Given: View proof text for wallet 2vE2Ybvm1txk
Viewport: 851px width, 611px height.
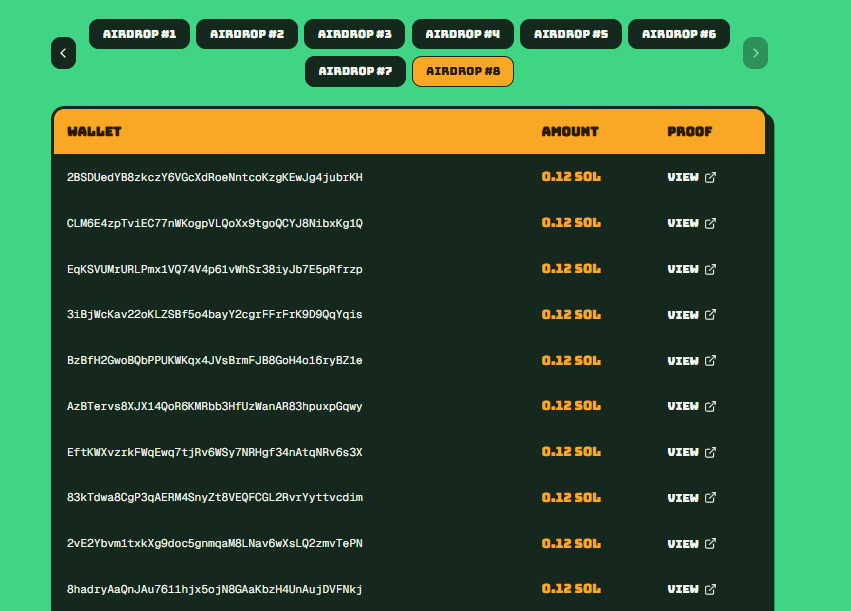Looking at the screenshot, I should pyautogui.click(x=683, y=544).
